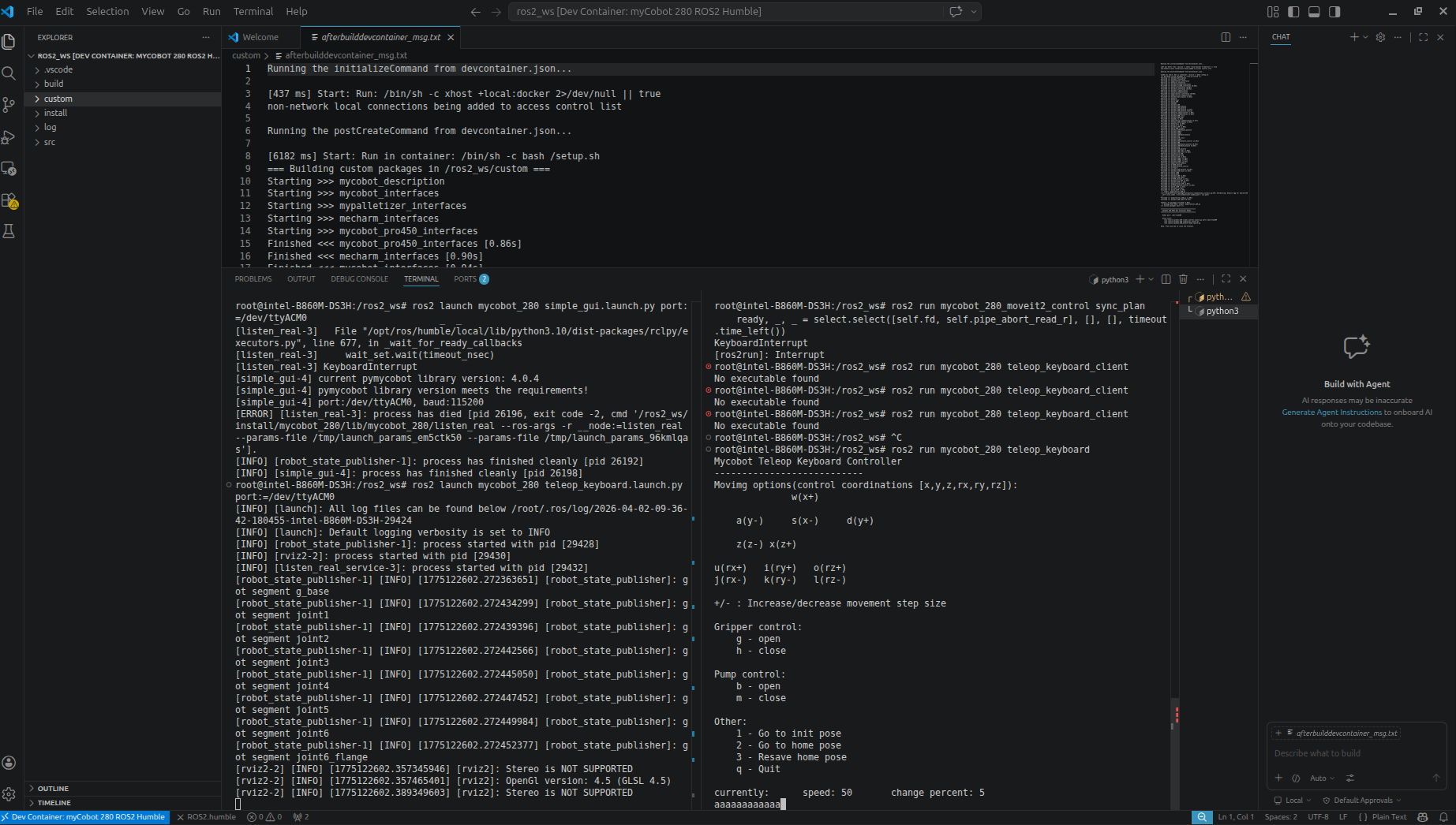
Task: Click Plain Text language mode
Action: (x=1389, y=817)
